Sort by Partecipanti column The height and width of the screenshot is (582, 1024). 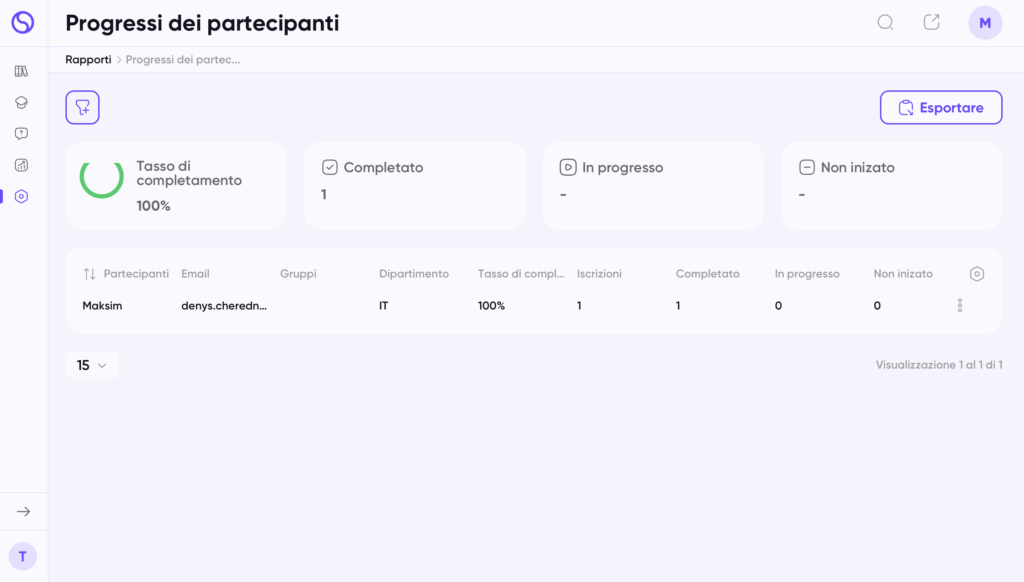89,274
